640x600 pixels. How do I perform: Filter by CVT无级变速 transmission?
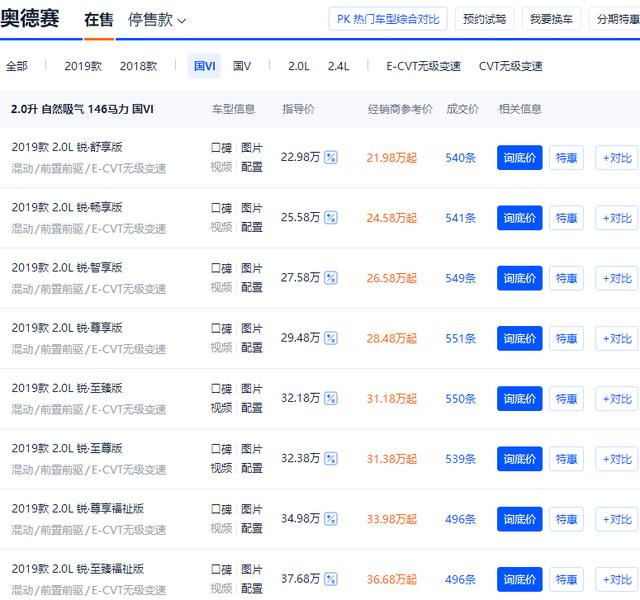[511, 66]
